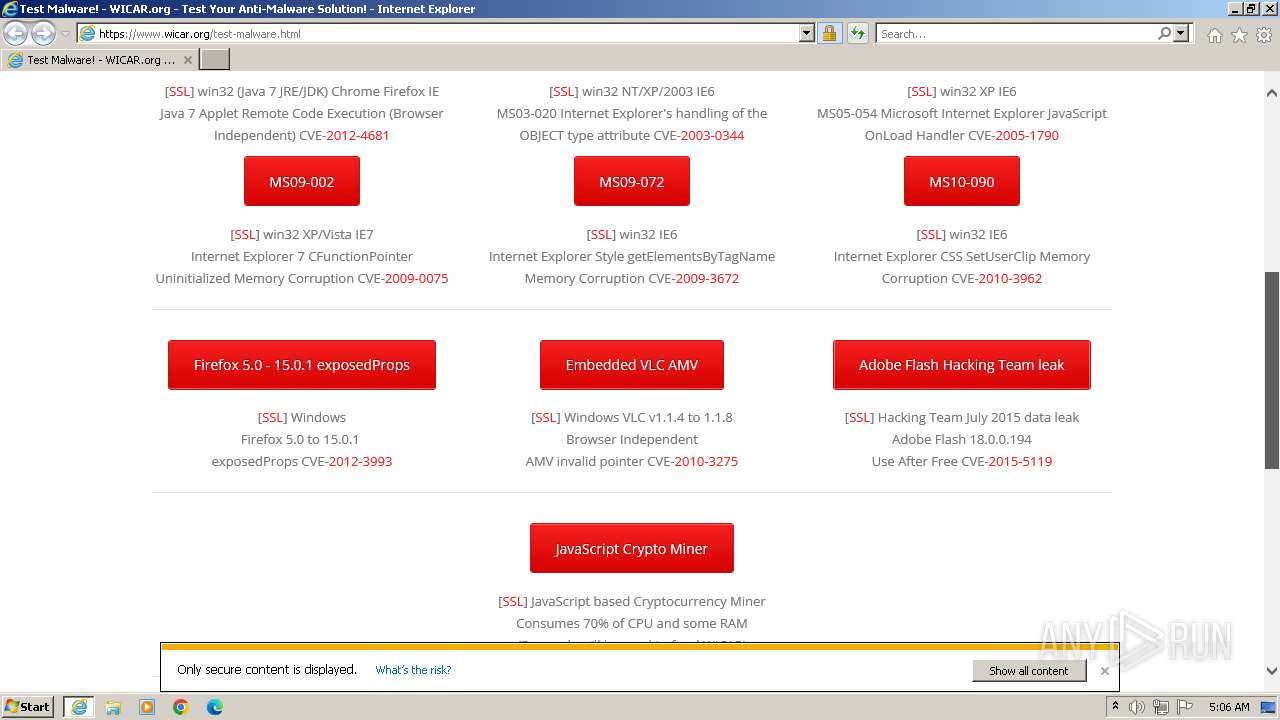Open Firefox 5.0 - 15.0.1 exposedProps test

click(301, 364)
